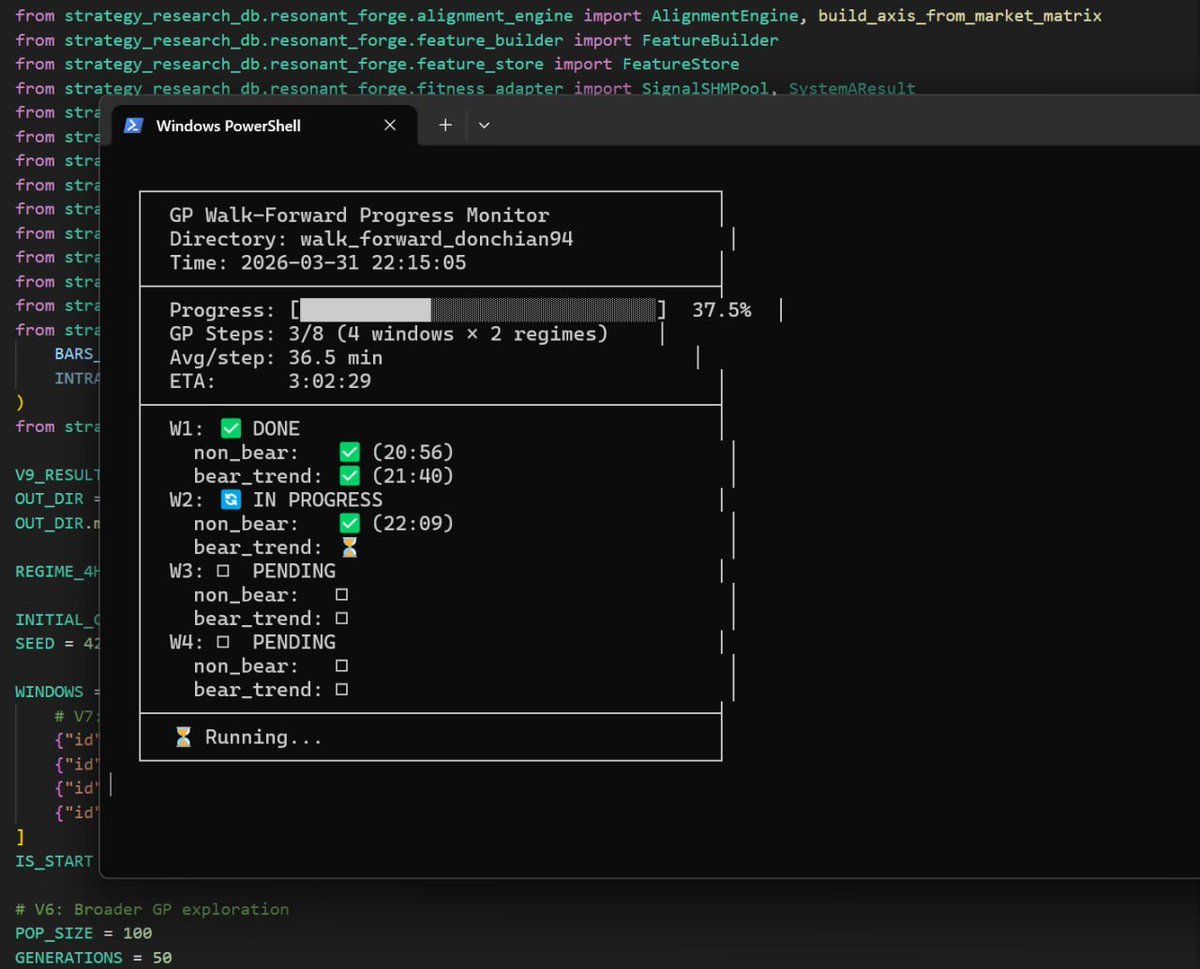Screen dimensions: 1200x969
Task: Click the 'GP Walk-Forward Progress Monitor' title
Action: click(360, 215)
